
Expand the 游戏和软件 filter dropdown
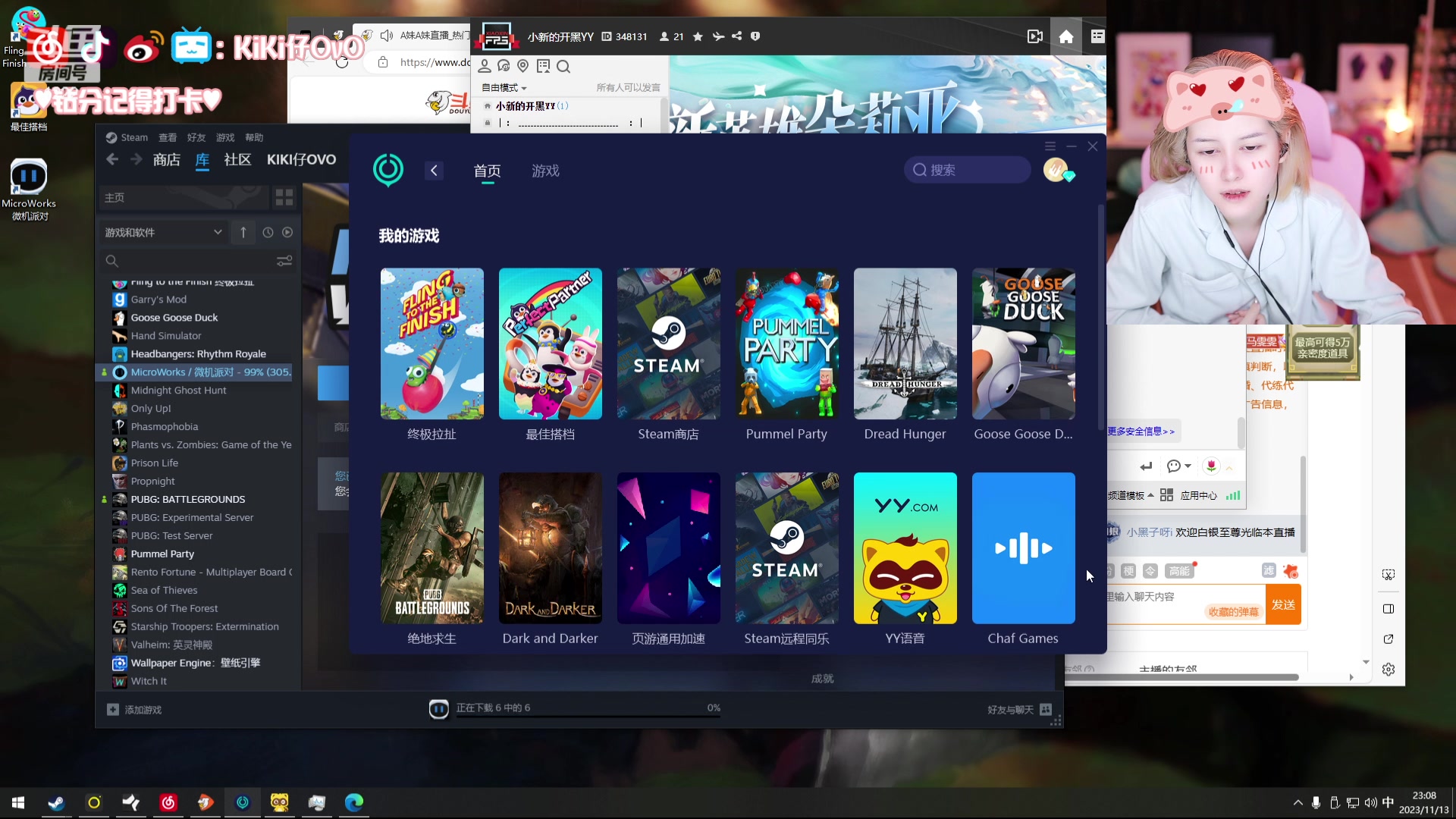point(162,232)
